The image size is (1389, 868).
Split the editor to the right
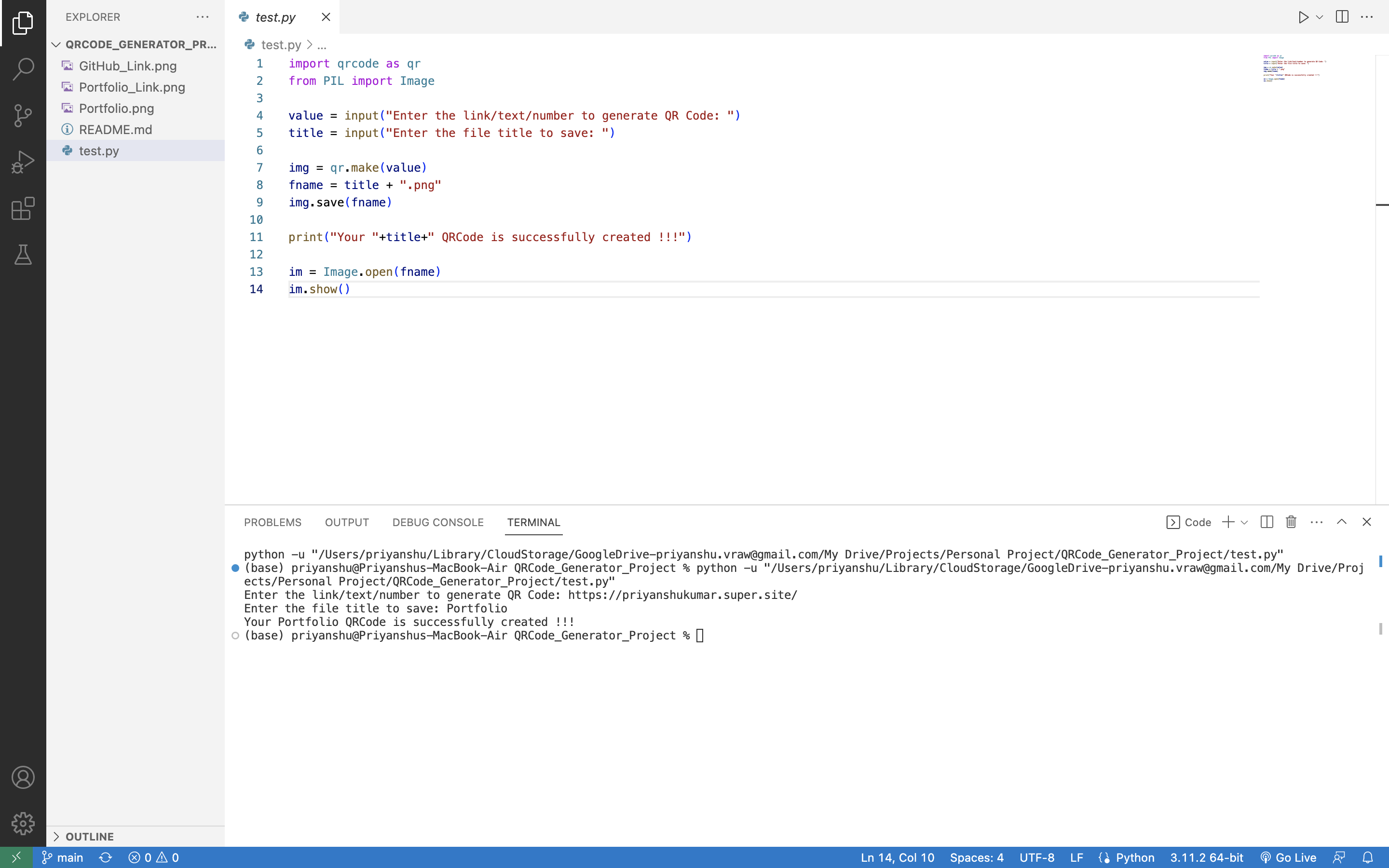click(1342, 17)
